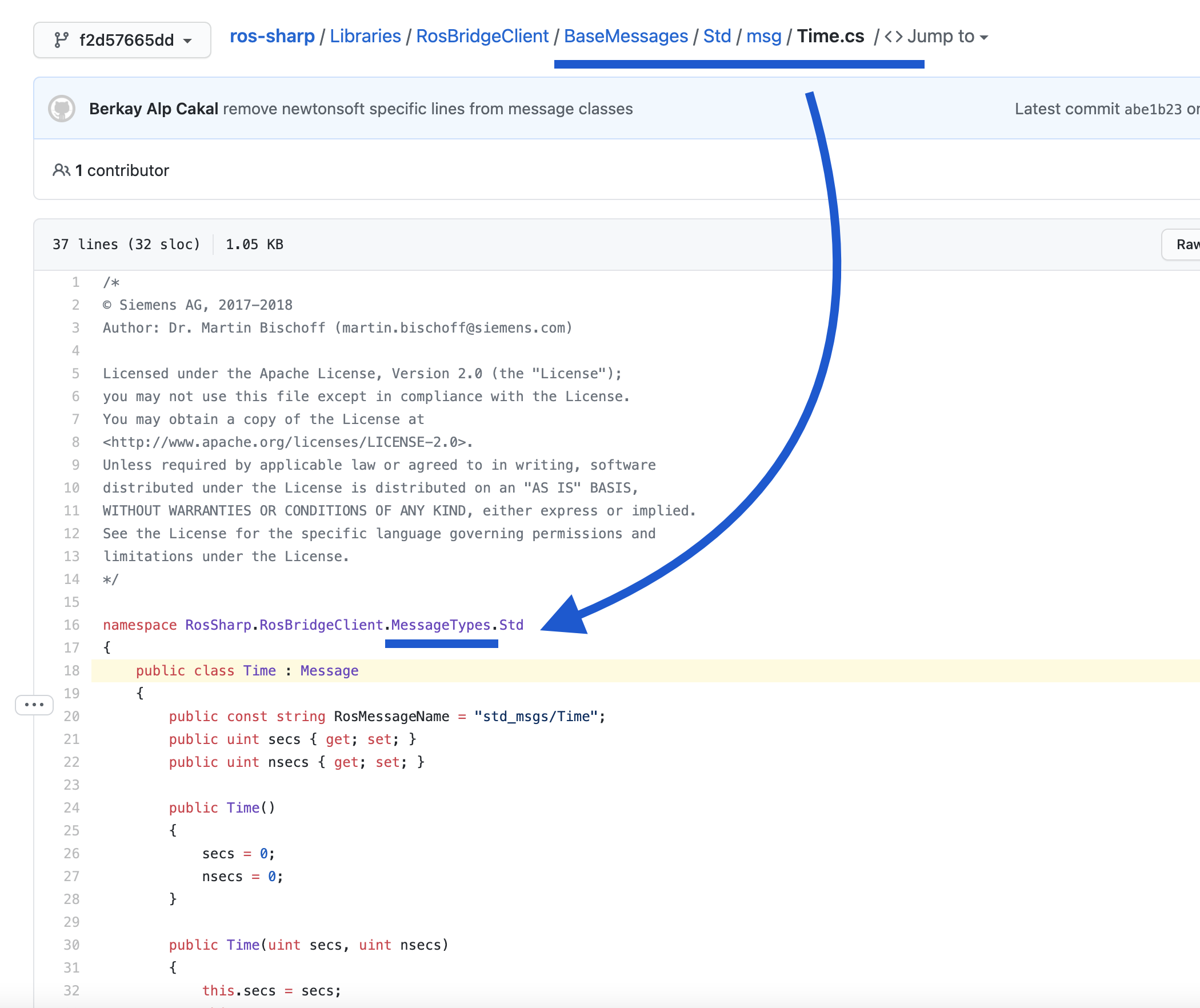This screenshot has height=1008, width=1200.
Task: Click the Message base class identifier
Action: [329, 670]
